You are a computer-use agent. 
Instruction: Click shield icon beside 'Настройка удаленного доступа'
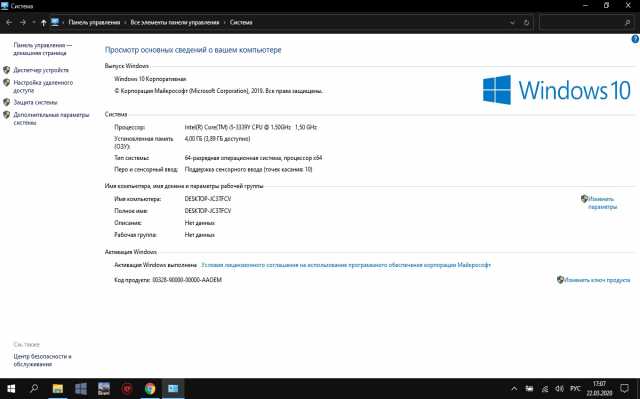point(7,83)
